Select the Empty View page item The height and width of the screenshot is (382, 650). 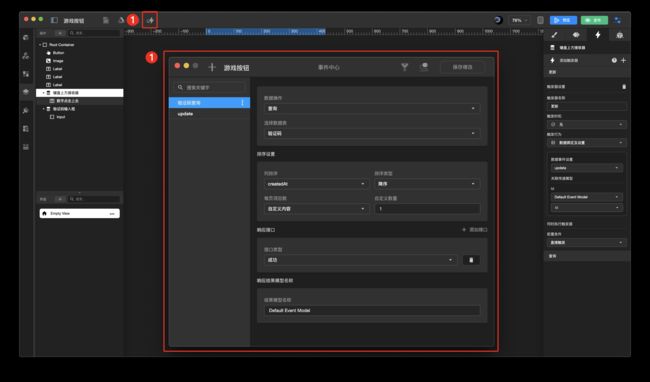(80, 213)
